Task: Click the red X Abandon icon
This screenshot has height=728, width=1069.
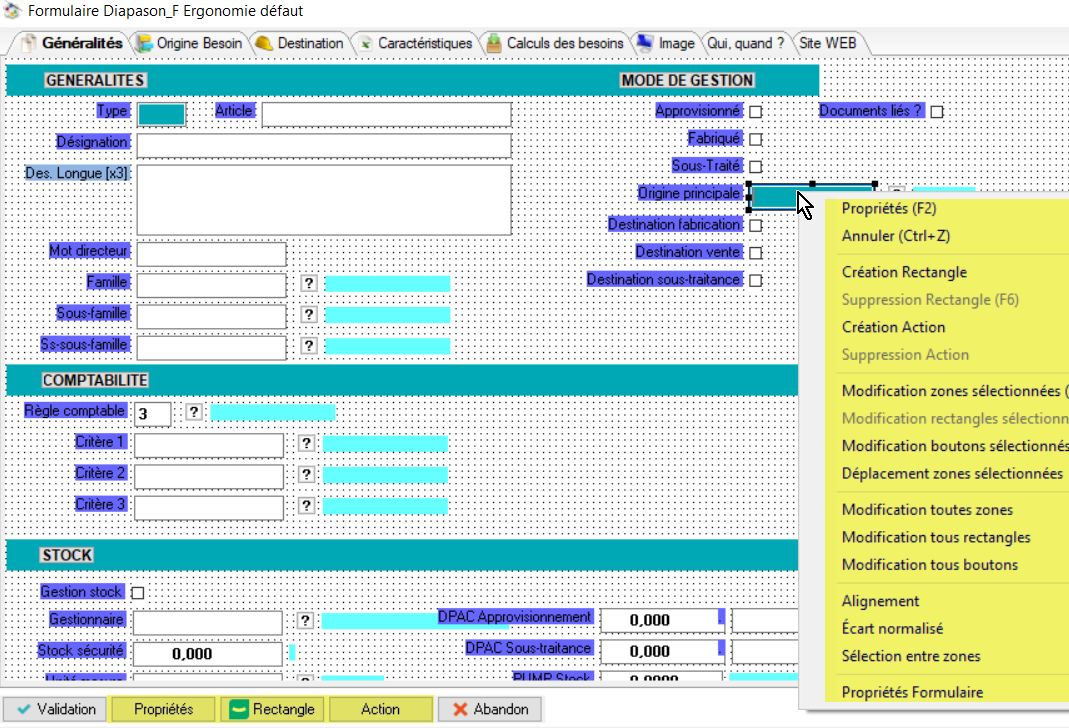Action: (458, 709)
